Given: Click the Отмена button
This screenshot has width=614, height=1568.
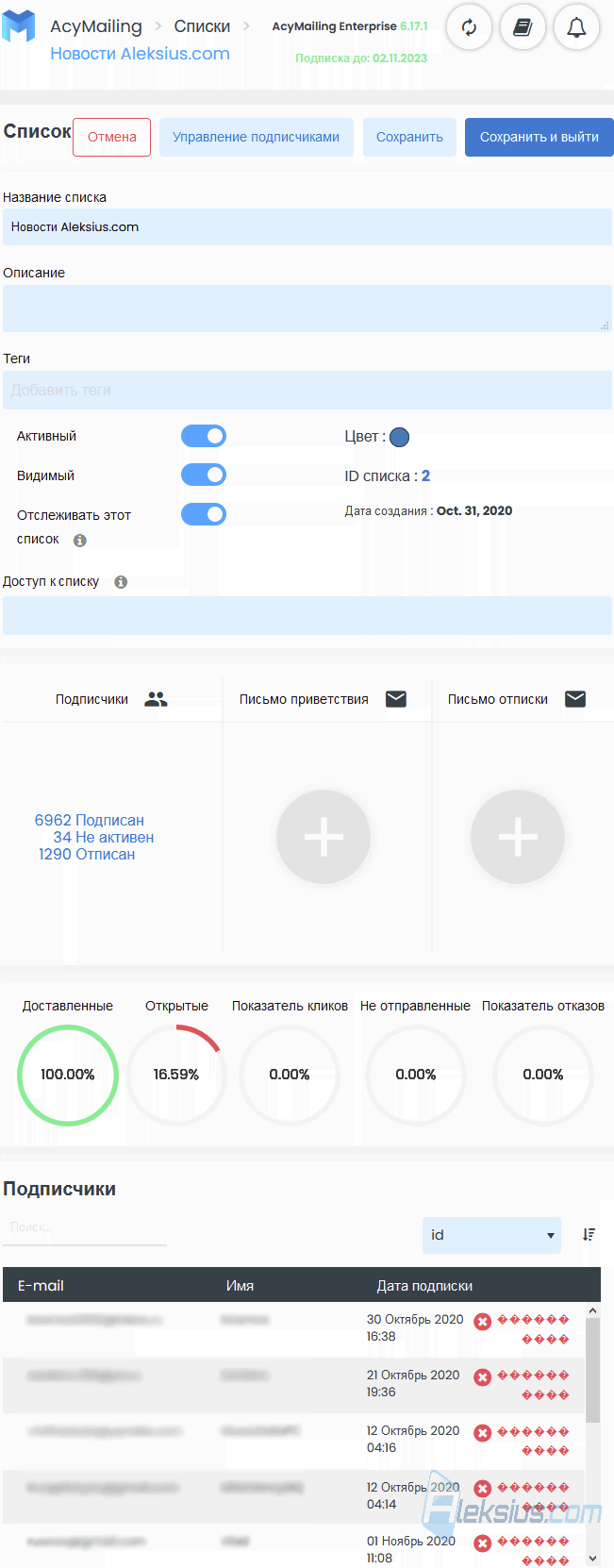Looking at the screenshot, I should tap(111, 137).
